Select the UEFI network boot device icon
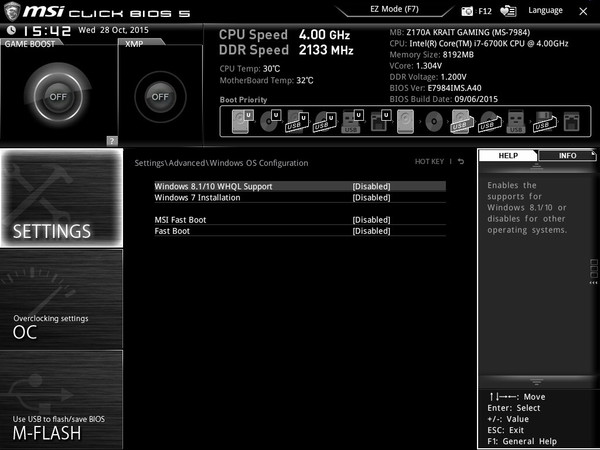Viewport: 600px width, 450px height. click(x=381, y=121)
